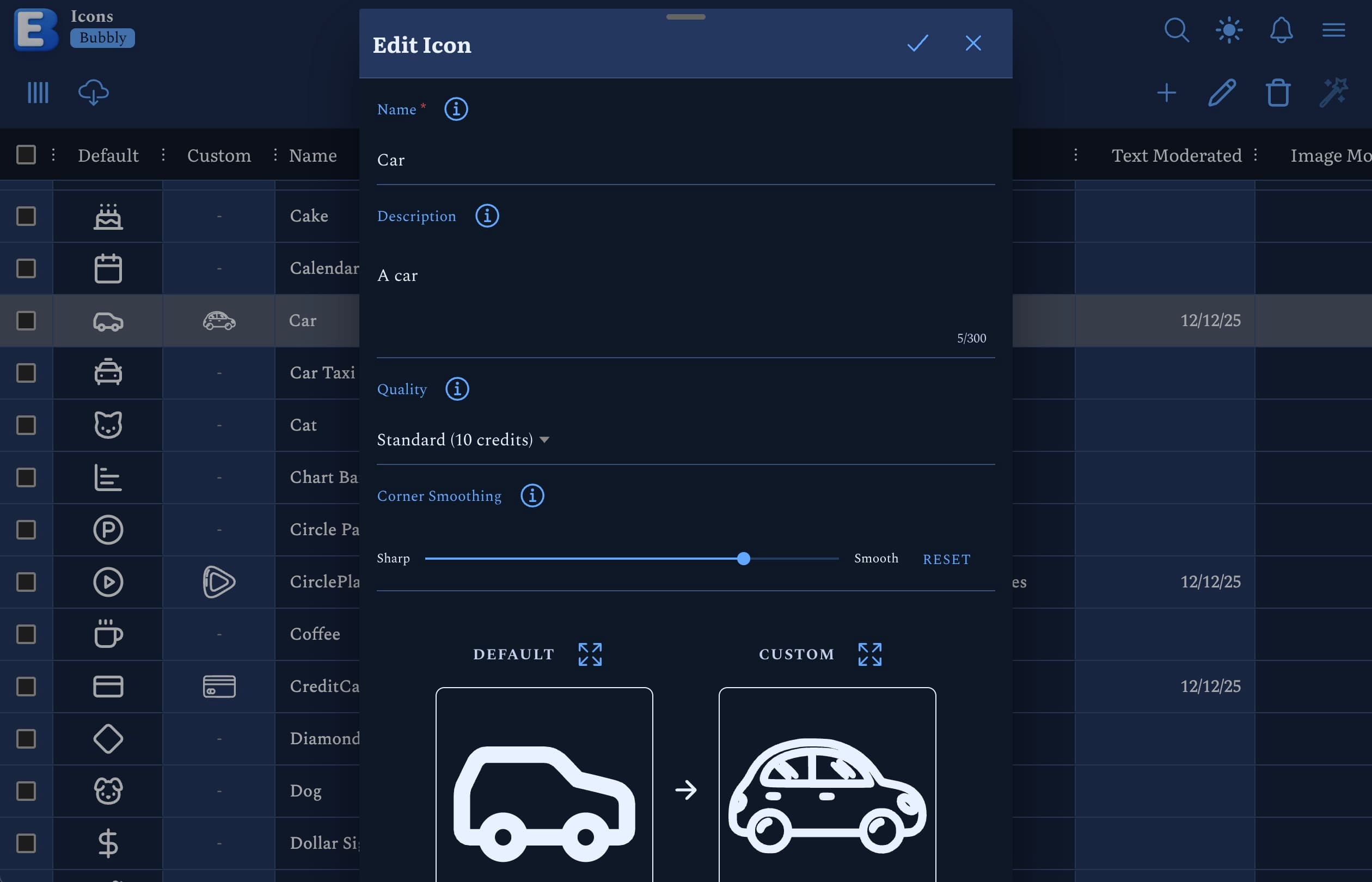Select the pencil edit tool

(x=1221, y=92)
